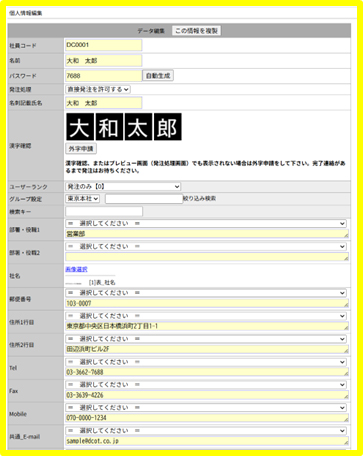Screen dimensions: 363x456
Task: Click the kanji preview tile 和
Action: coord(109,127)
